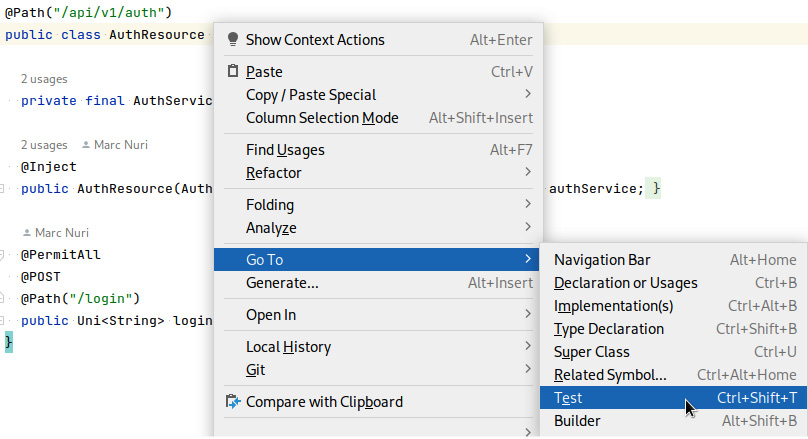Choose Navigation Bar in Go To submenu

[x=674, y=260]
